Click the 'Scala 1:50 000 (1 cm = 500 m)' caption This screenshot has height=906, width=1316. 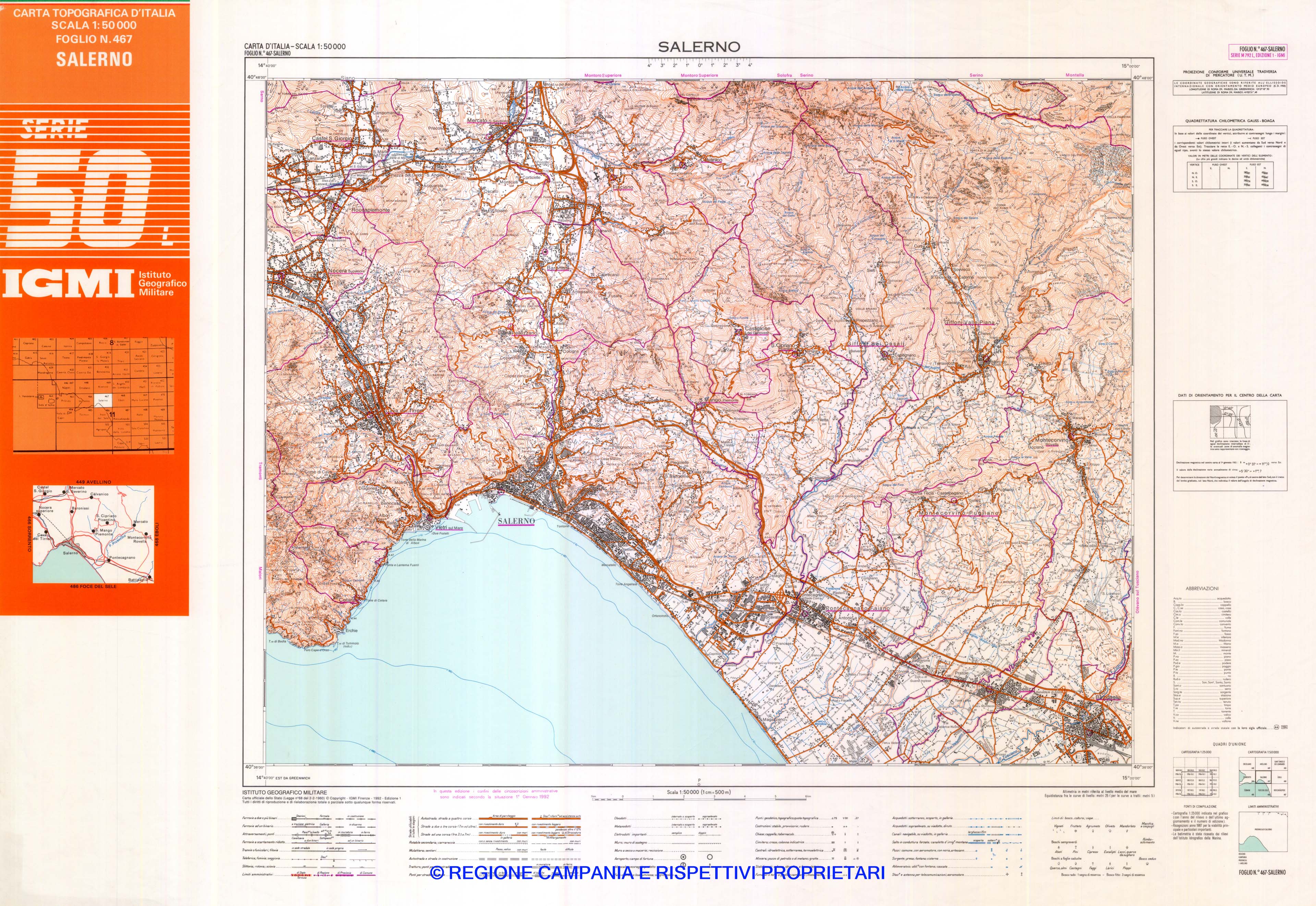click(698, 792)
